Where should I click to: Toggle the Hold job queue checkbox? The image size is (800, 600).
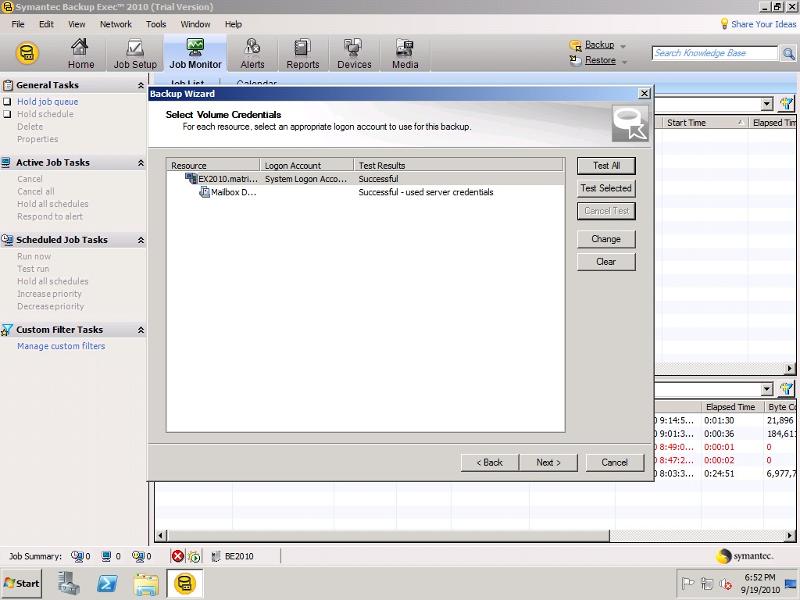coord(7,102)
